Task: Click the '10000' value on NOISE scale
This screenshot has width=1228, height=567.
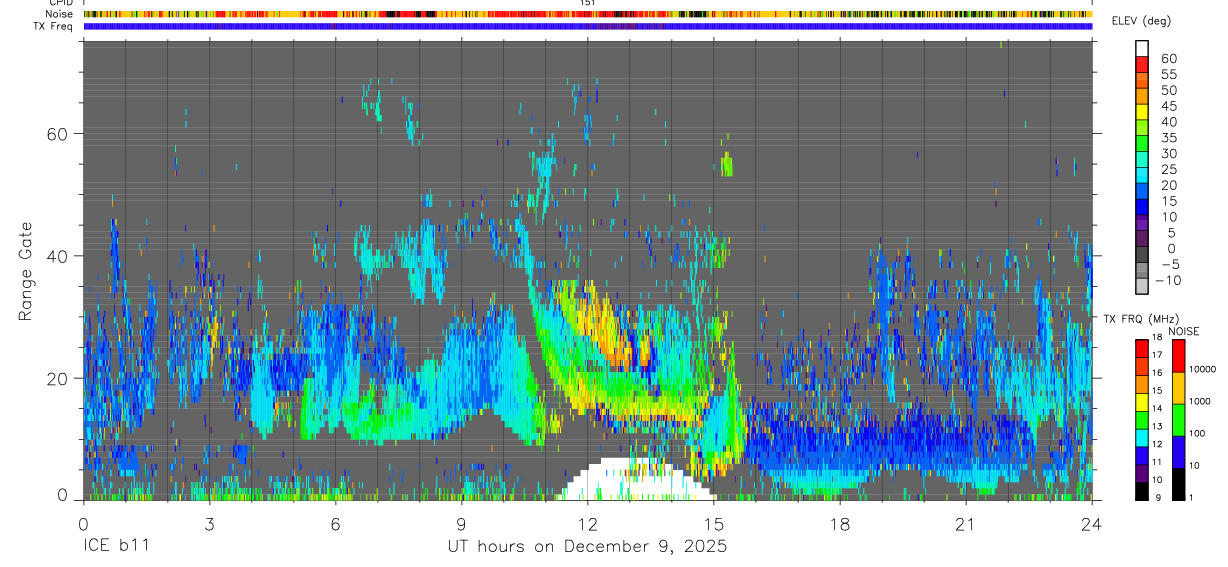Action: click(1202, 369)
